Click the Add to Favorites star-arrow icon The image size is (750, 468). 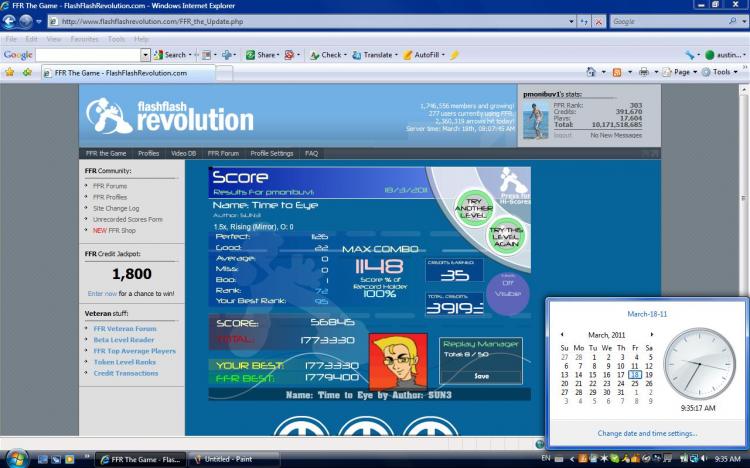[x=27, y=72]
